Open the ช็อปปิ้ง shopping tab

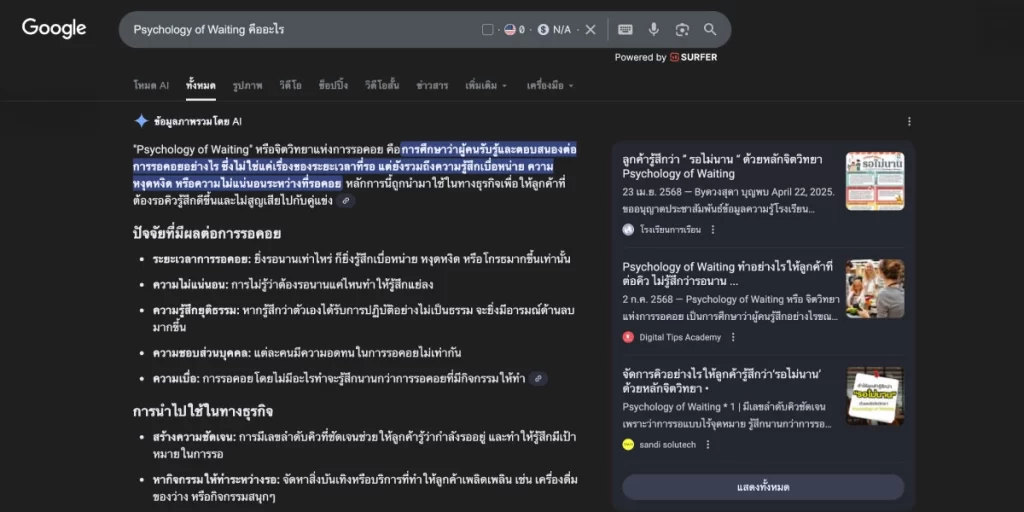point(333,86)
